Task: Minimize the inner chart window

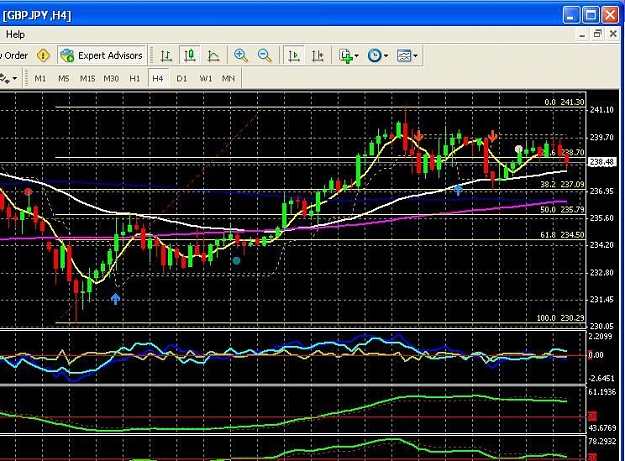Action: pyautogui.click(x=582, y=35)
